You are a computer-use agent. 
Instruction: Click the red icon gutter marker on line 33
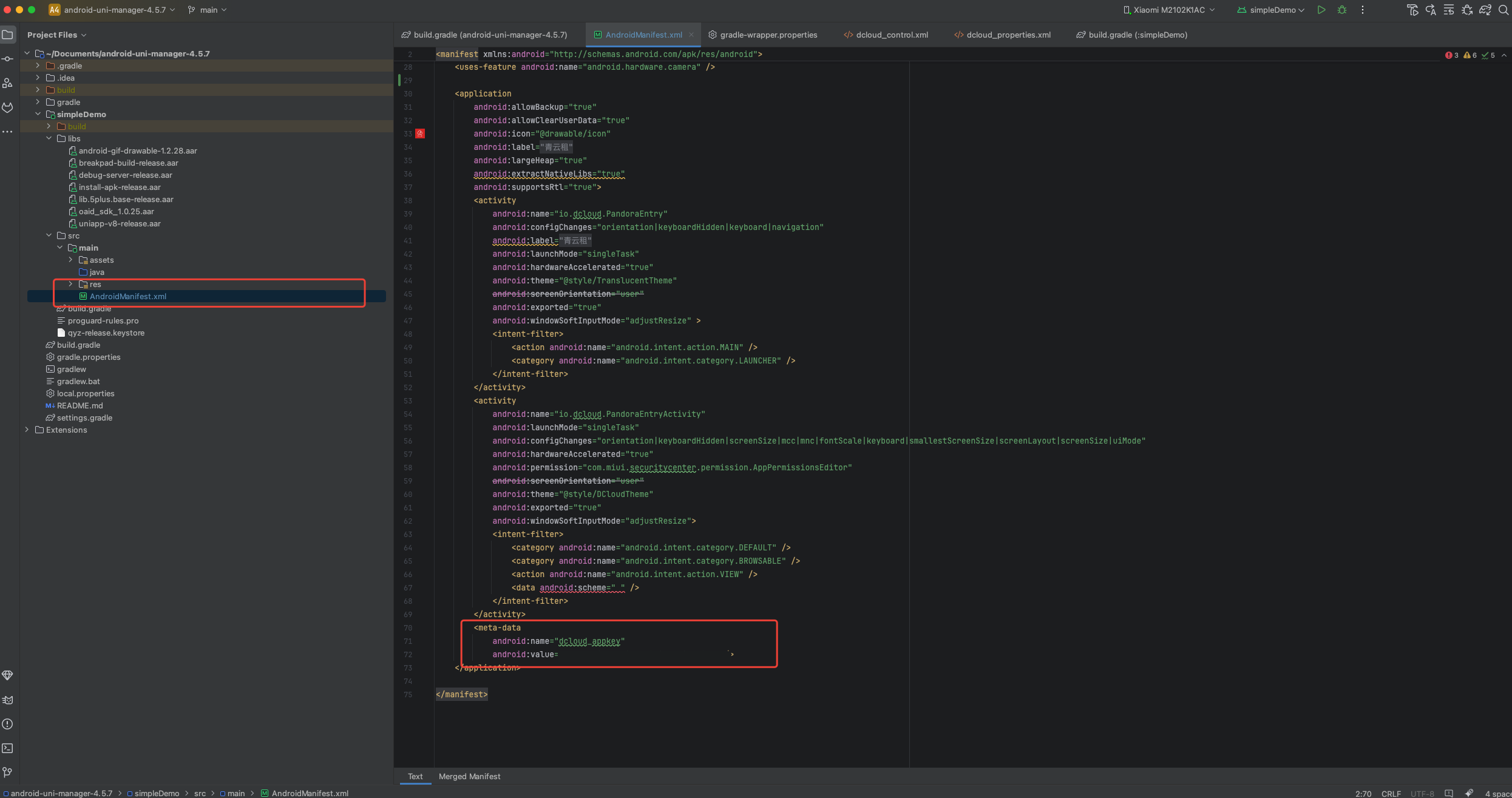pos(420,134)
